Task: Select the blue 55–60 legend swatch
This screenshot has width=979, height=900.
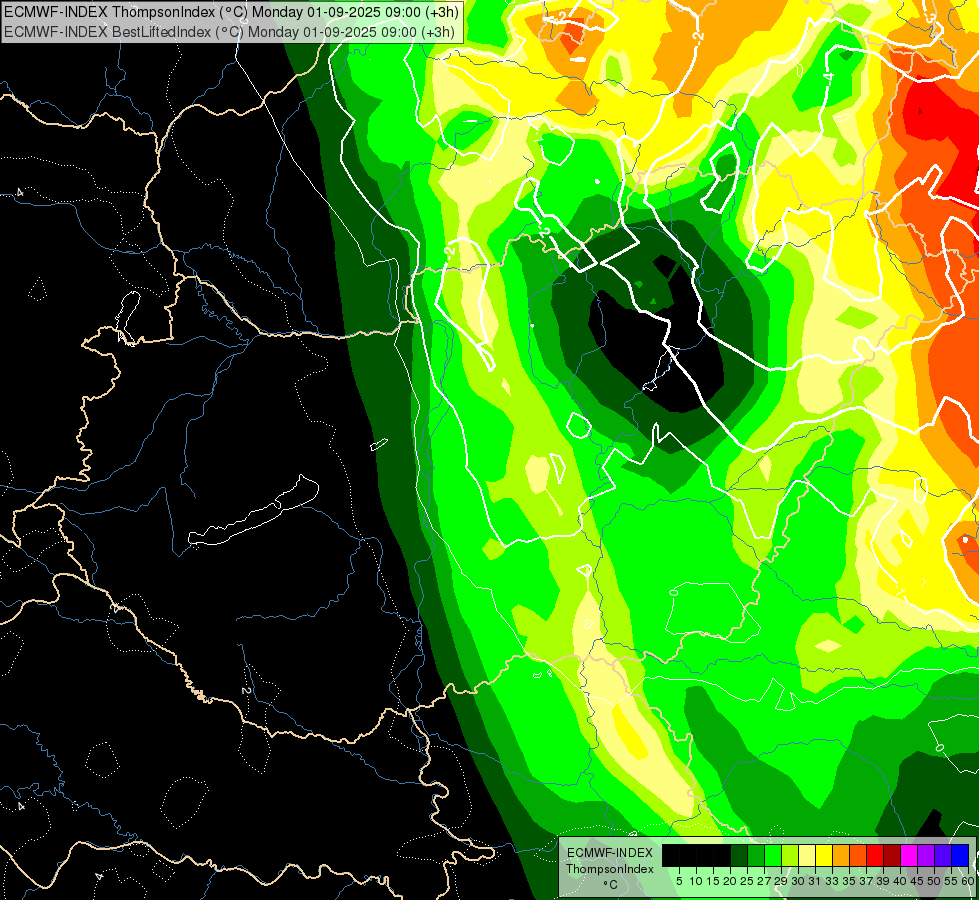Action: coord(960,855)
